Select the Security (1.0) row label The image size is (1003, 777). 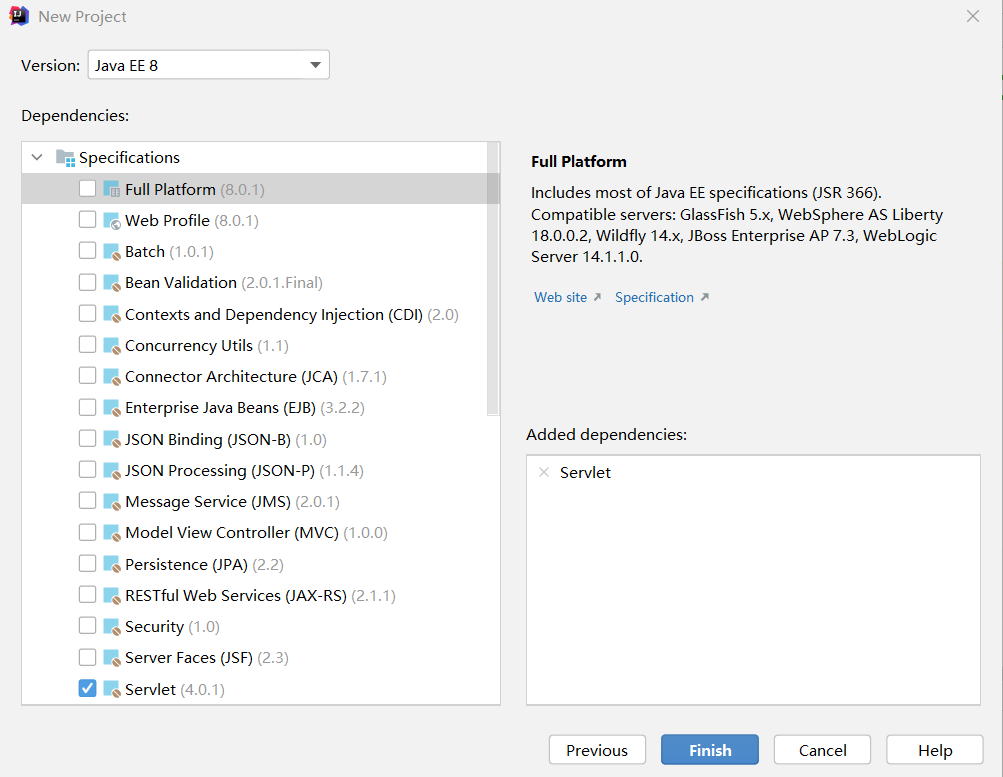click(172, 627)
